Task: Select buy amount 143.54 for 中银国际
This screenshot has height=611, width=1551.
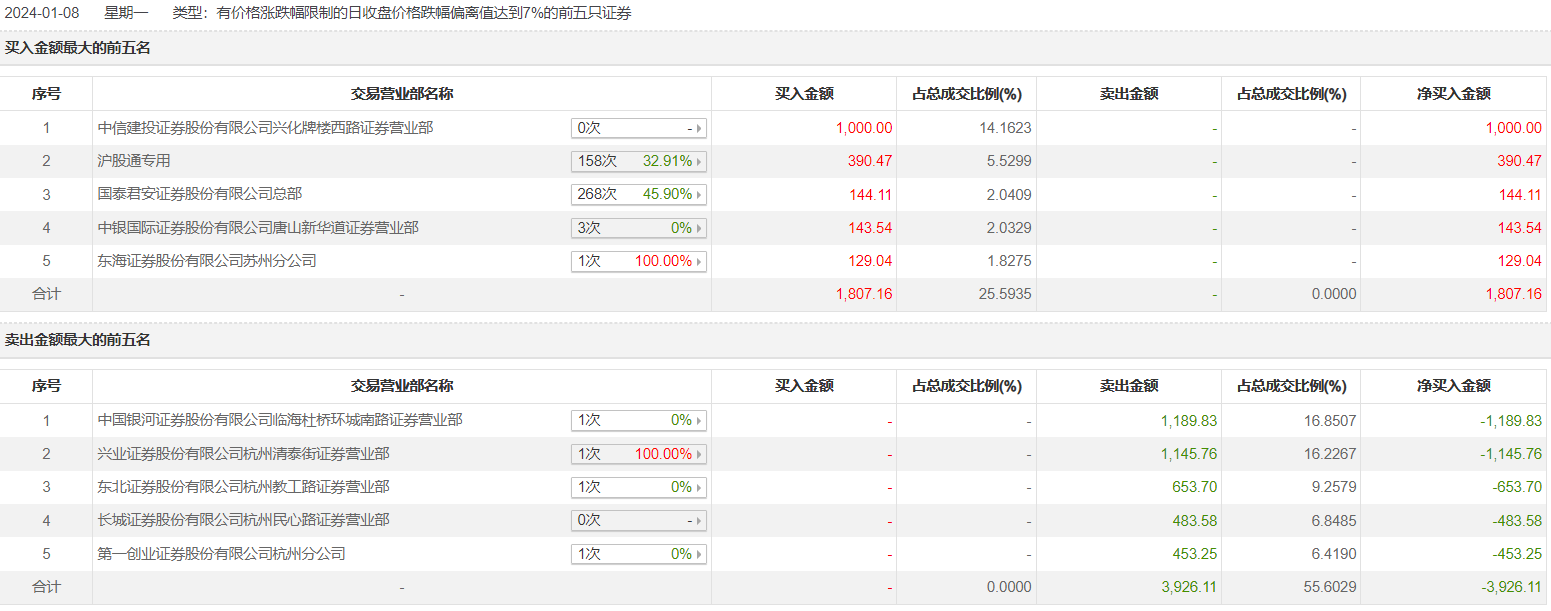Action: [870, 228]
